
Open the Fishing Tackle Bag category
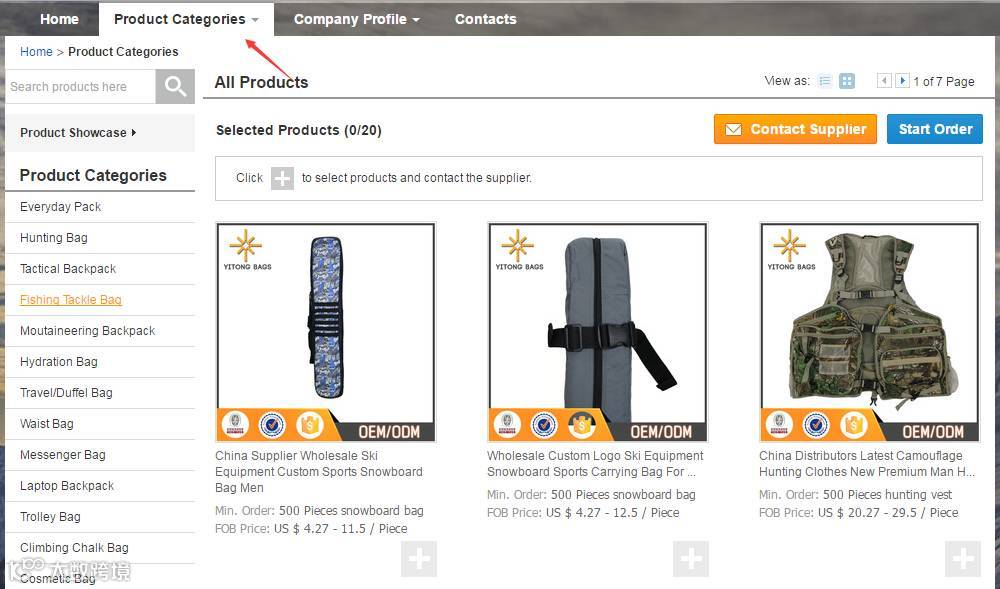(x=71, y=300)
